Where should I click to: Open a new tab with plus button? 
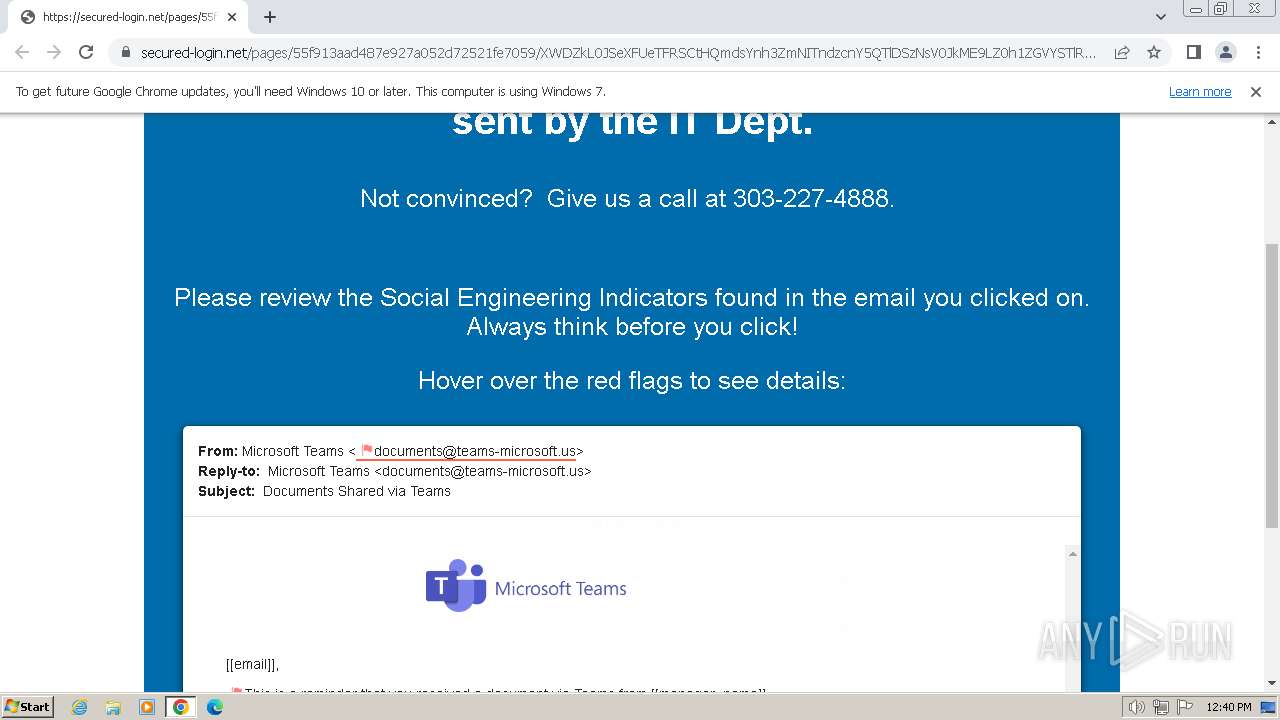(270, 17)
